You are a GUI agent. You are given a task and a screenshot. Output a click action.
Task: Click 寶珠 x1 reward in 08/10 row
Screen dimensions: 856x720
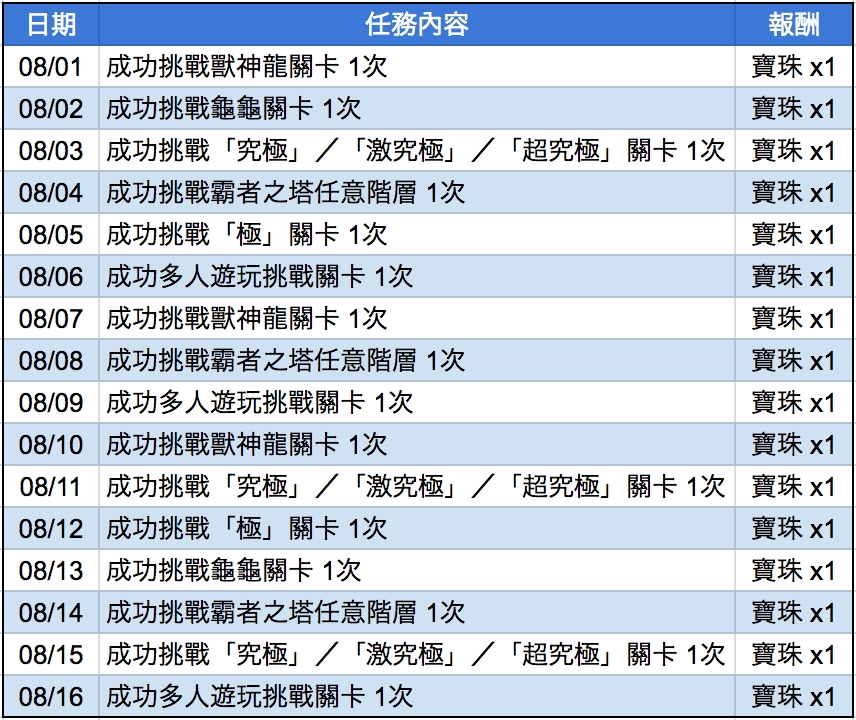click(x=793, y=445)
